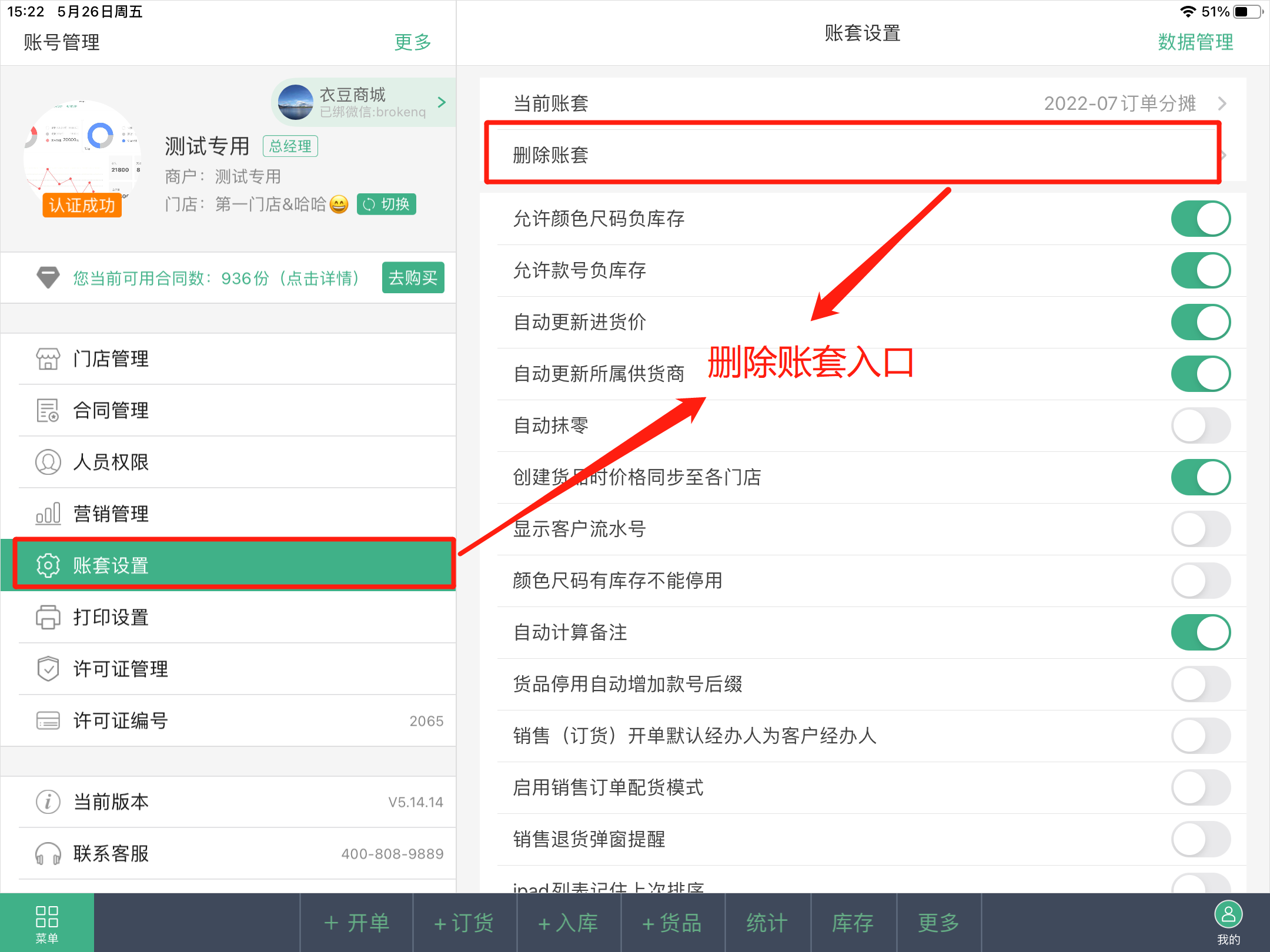Select 门店管理 menu item
Screen dimensions: 1270x952
click(x=228, y=358)
